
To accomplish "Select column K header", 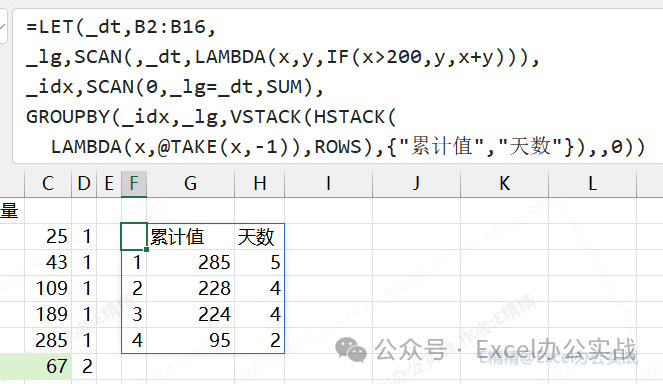I will coord(504,184).
